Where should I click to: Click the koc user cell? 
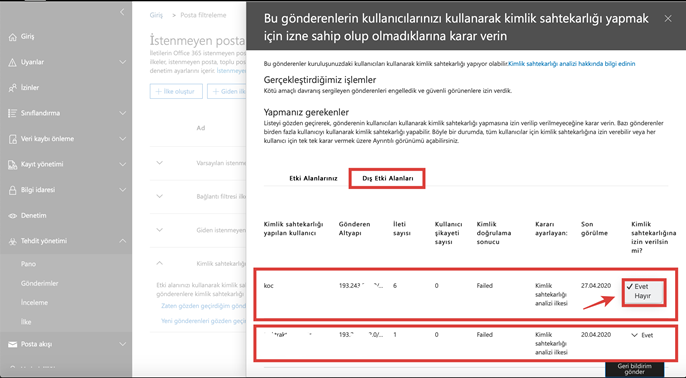[269, 286]
